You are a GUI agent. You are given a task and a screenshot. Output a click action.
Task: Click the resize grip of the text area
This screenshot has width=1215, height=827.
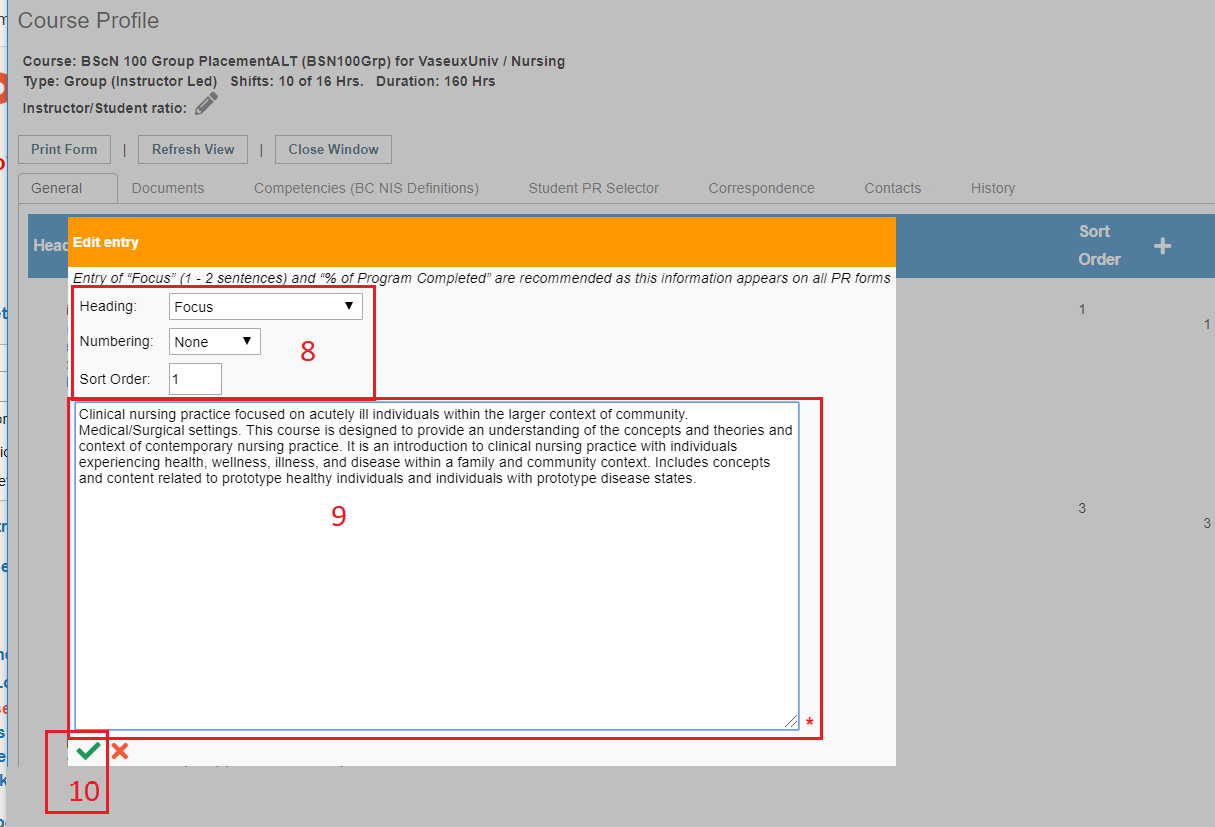pos(791,721)
